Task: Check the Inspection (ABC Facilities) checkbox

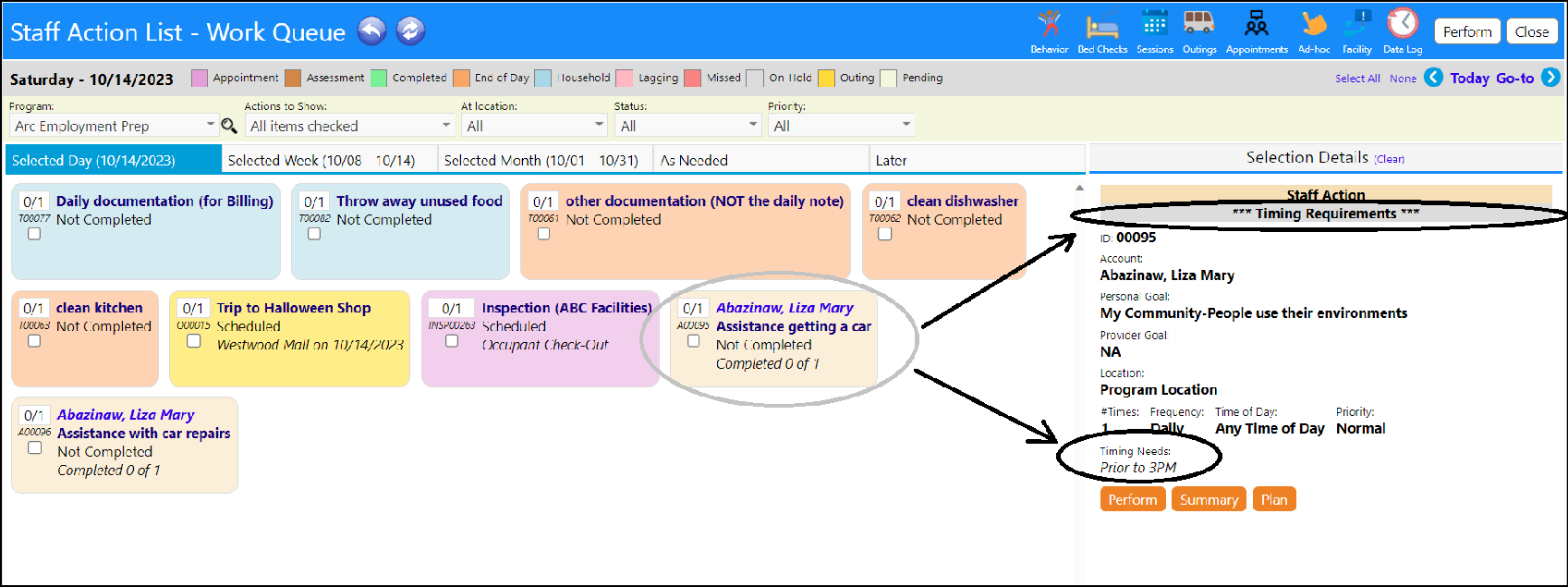Action: coord(452,341)
